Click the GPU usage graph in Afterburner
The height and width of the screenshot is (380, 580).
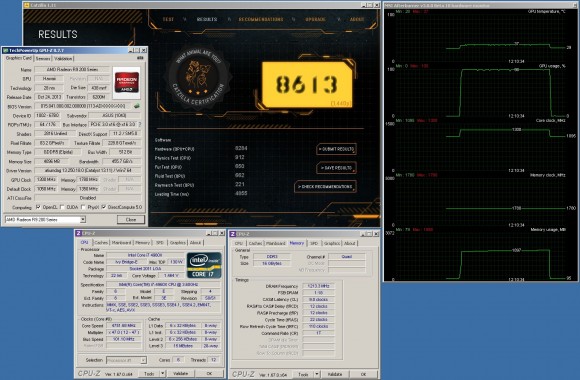481,93
